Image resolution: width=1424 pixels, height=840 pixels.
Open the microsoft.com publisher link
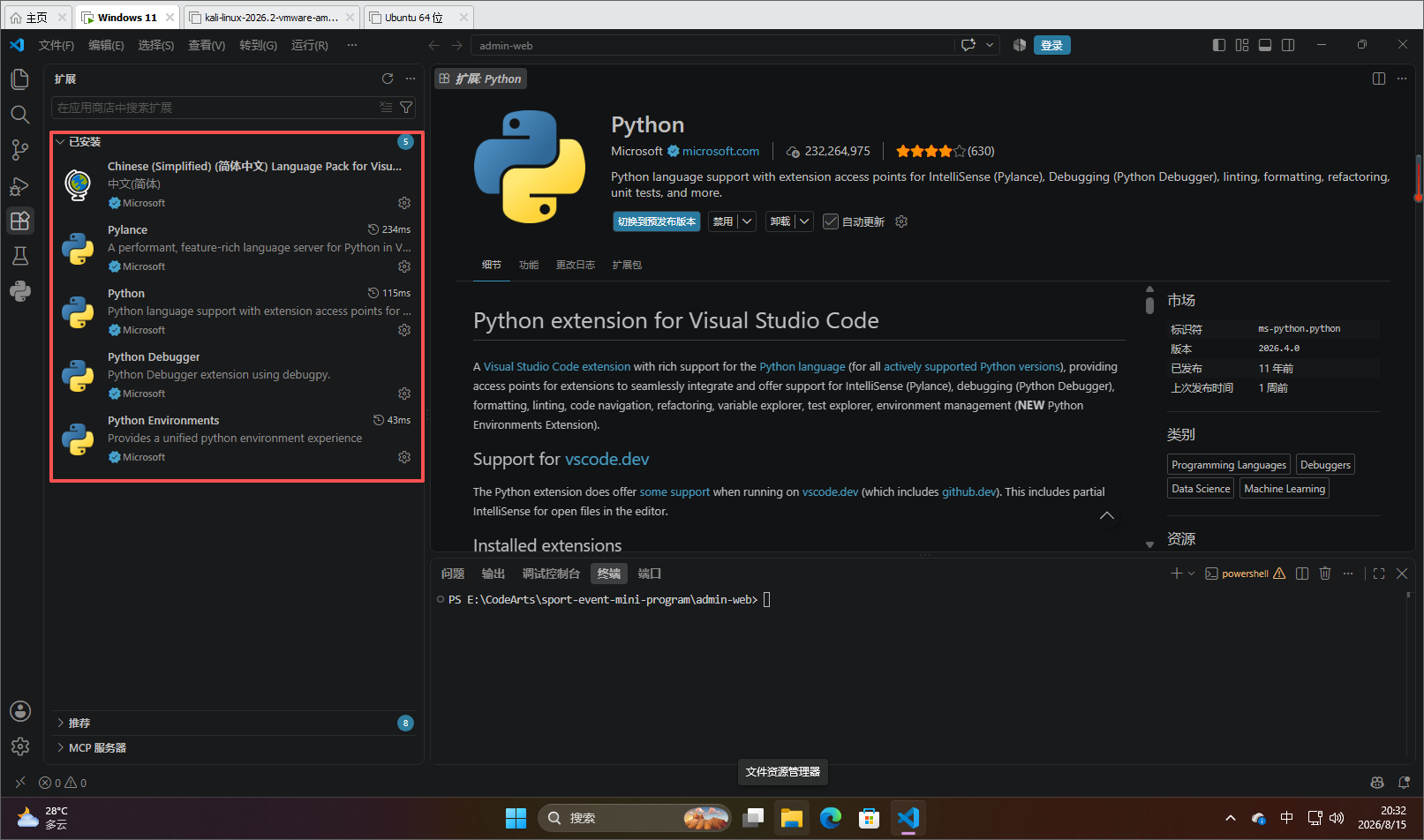720,151
